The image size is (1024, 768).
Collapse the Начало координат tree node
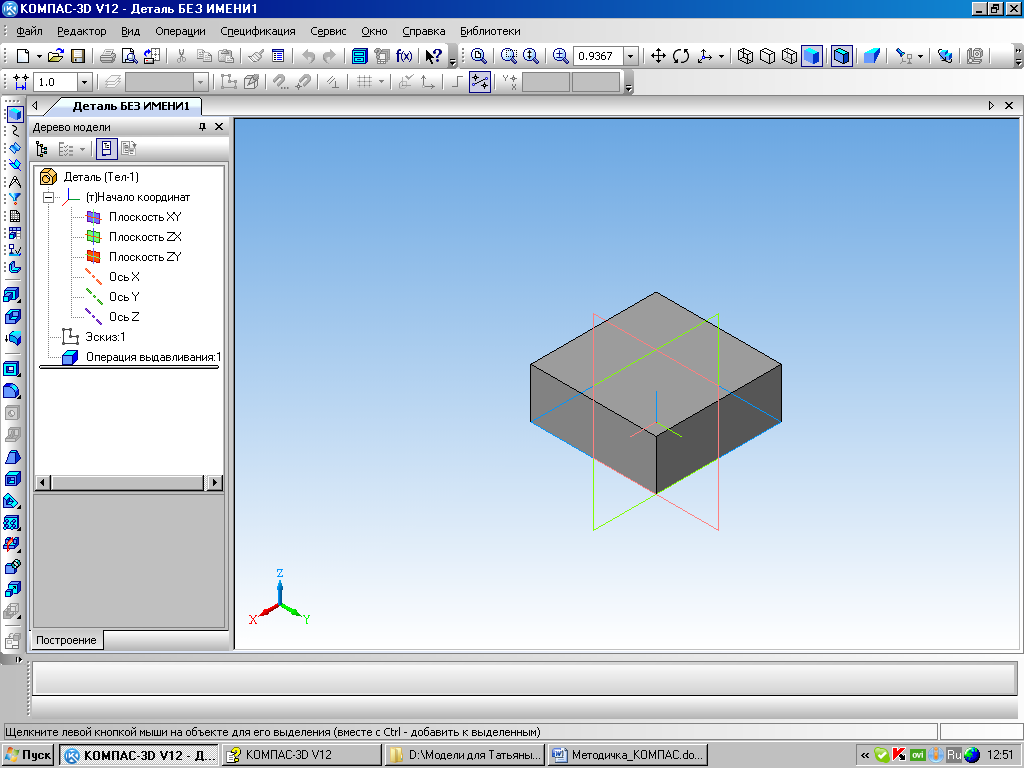48,197
